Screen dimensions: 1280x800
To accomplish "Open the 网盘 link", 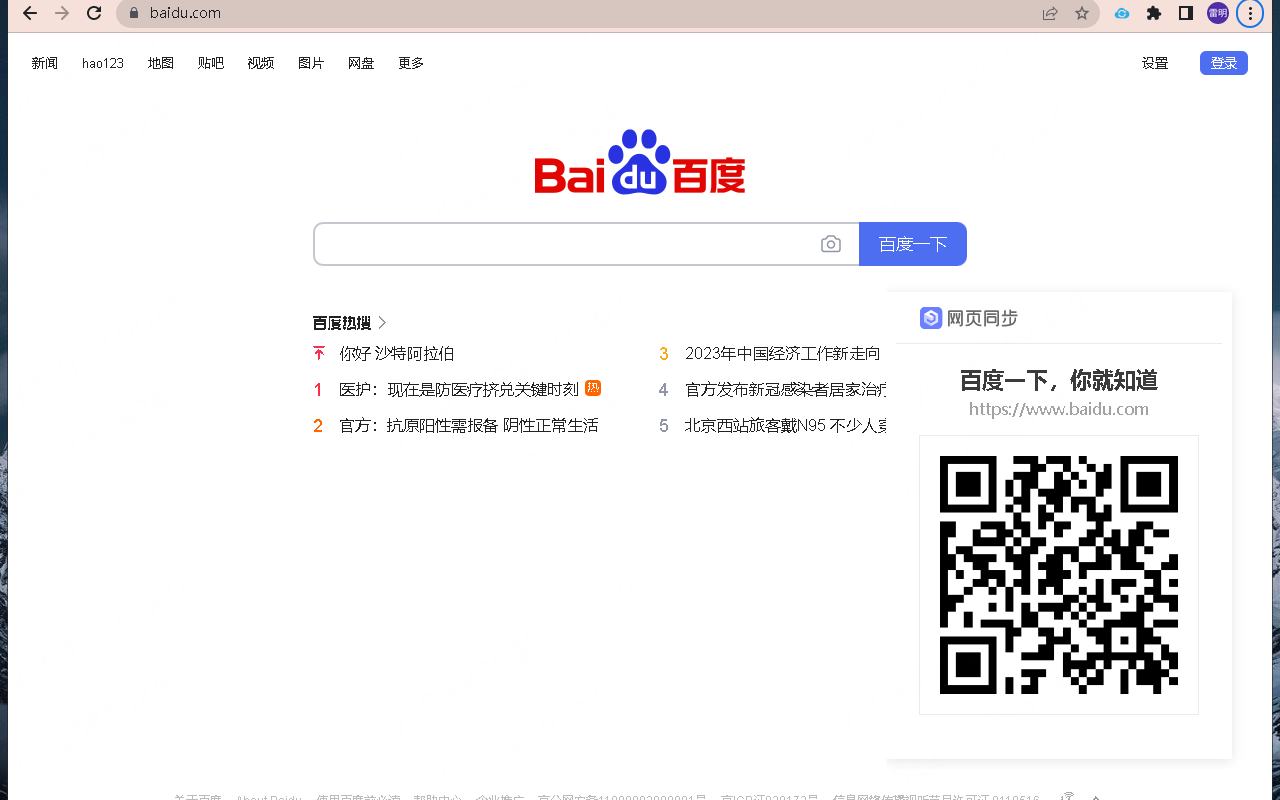I will pos(361,63).
